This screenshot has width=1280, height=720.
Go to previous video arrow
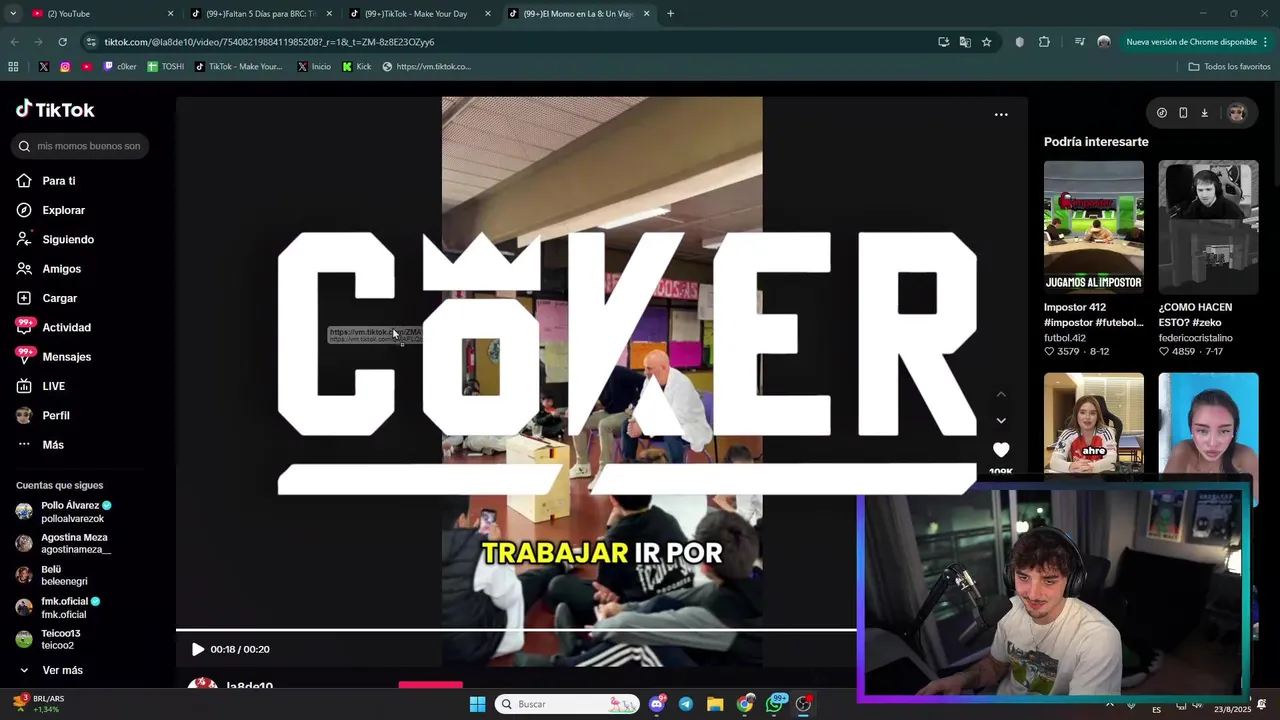click(x=1001, y=395)
